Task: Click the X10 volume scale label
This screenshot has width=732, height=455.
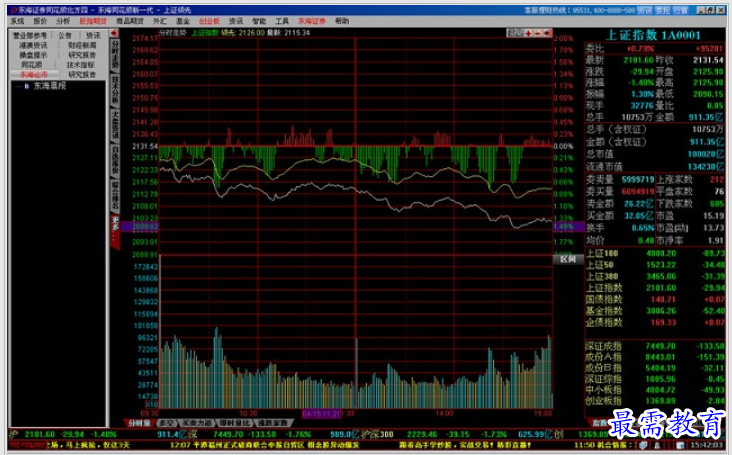Action: click(152, 404)
